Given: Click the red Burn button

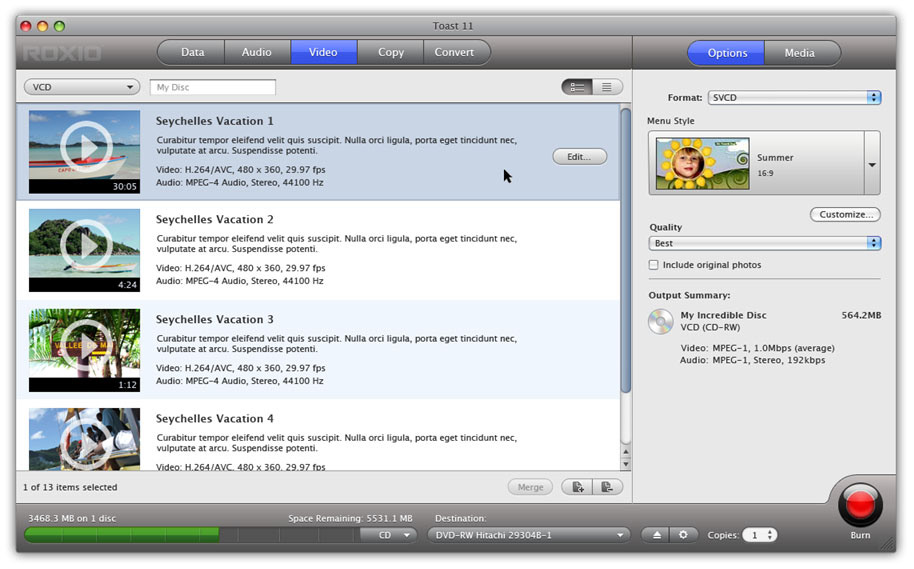Looking at the screenshot, I should click(x=860, y=505).
